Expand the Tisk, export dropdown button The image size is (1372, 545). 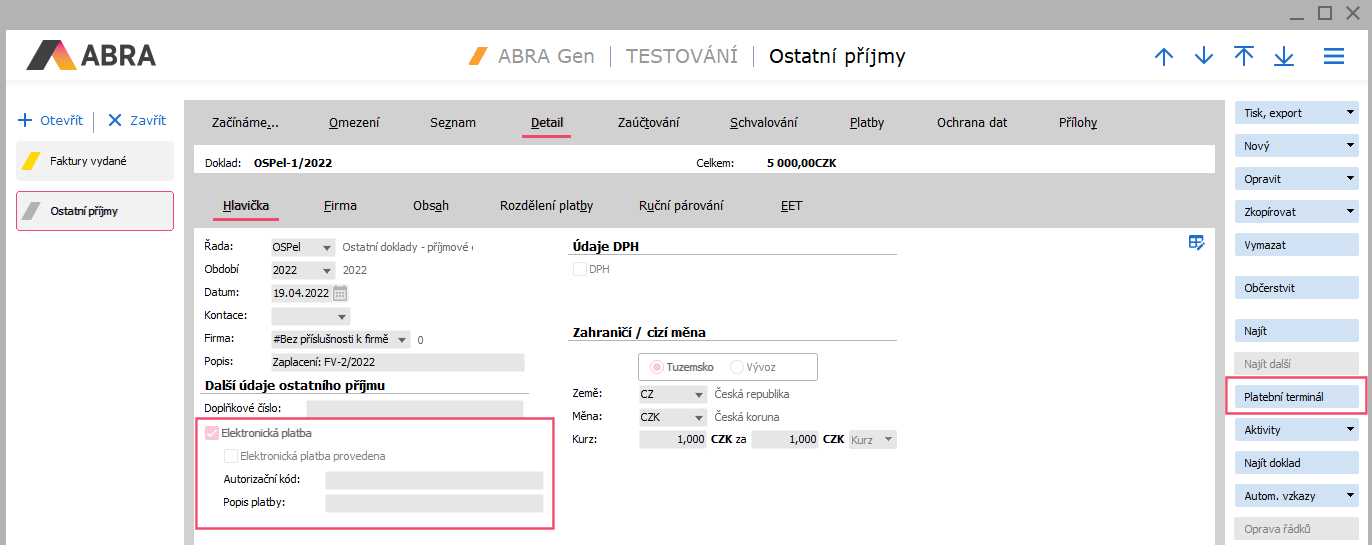click(x=1349, y=113)
